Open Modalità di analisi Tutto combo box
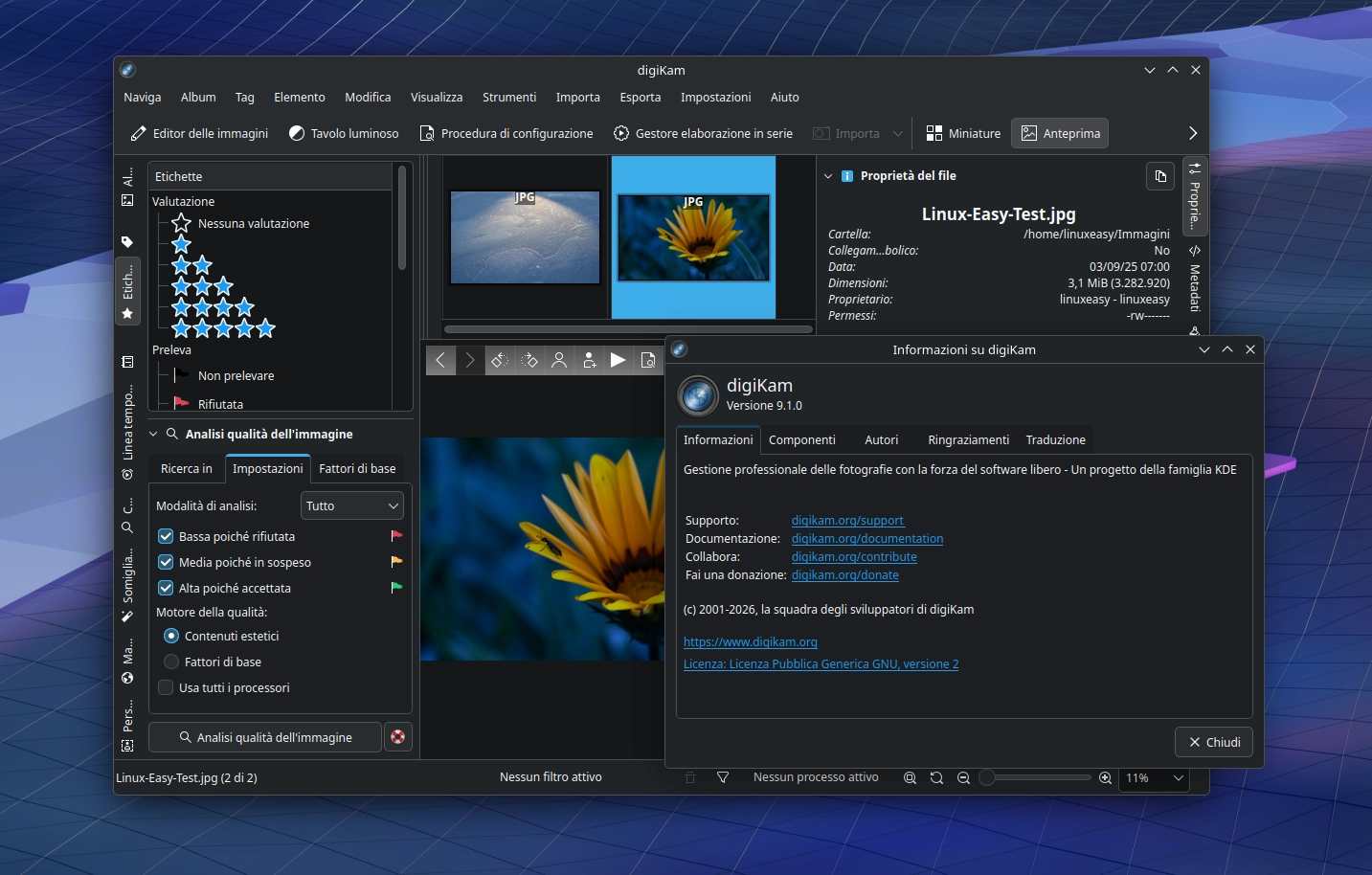The width and height of the screenshot is (1372, 875). tap(352, 505)
